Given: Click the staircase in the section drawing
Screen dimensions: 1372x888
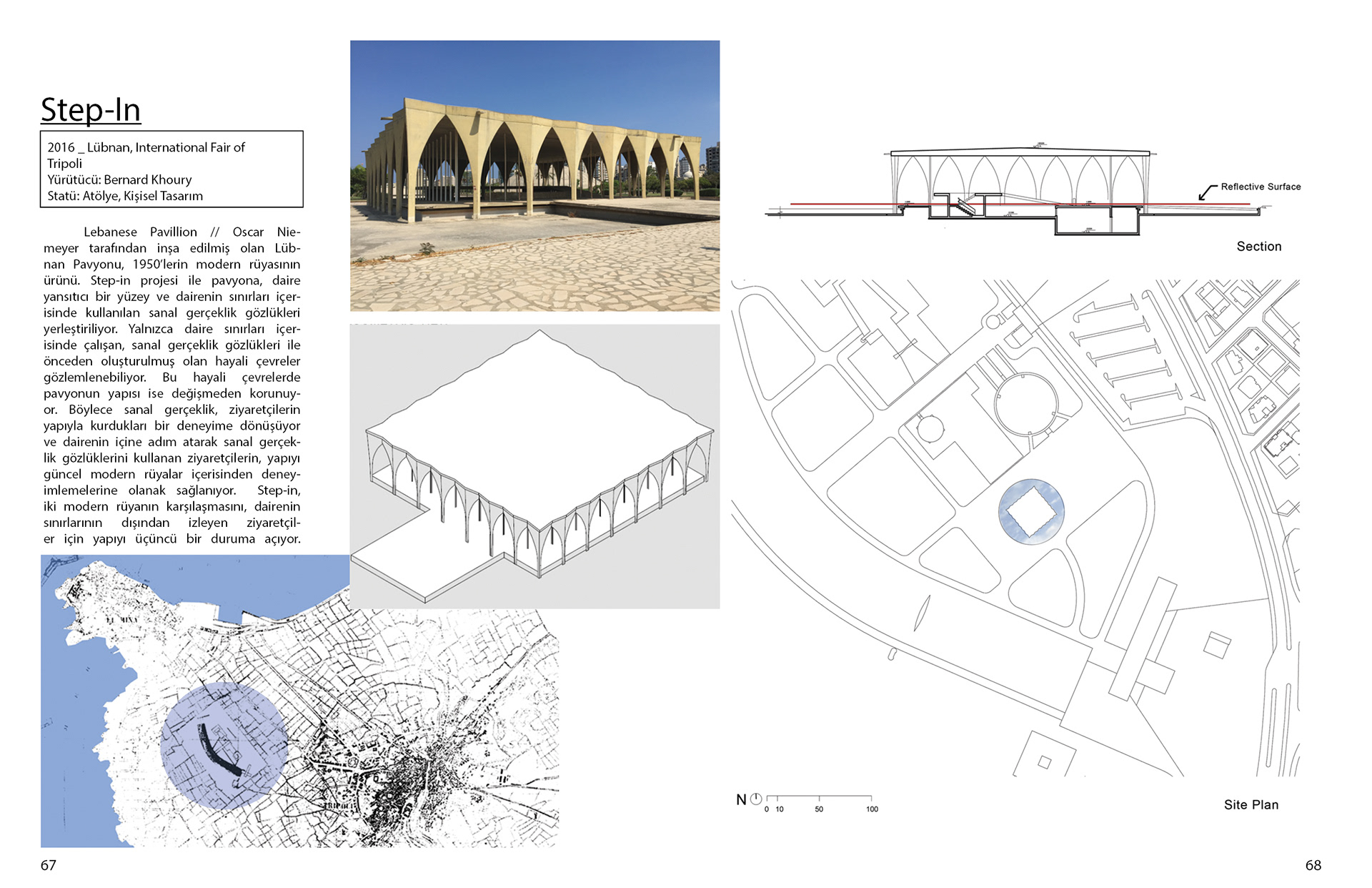Looking at the screenshot, I should (965, 207).
